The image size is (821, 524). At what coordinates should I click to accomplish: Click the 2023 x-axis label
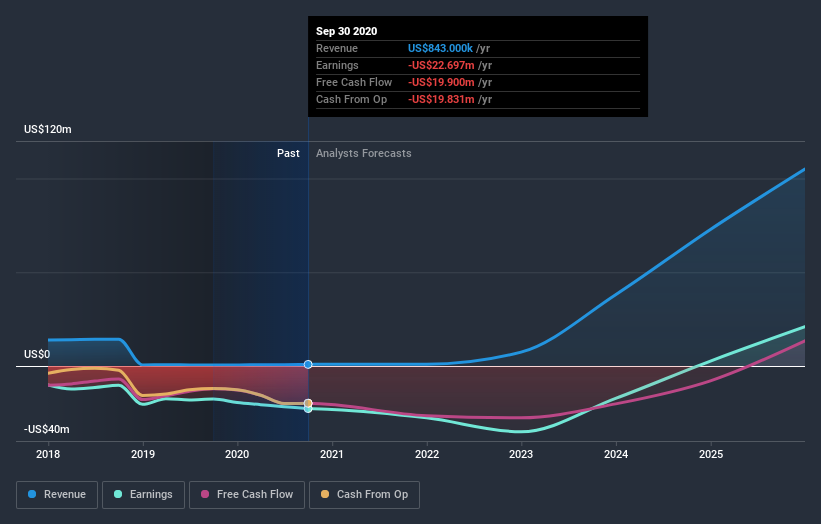coord(521,454)
